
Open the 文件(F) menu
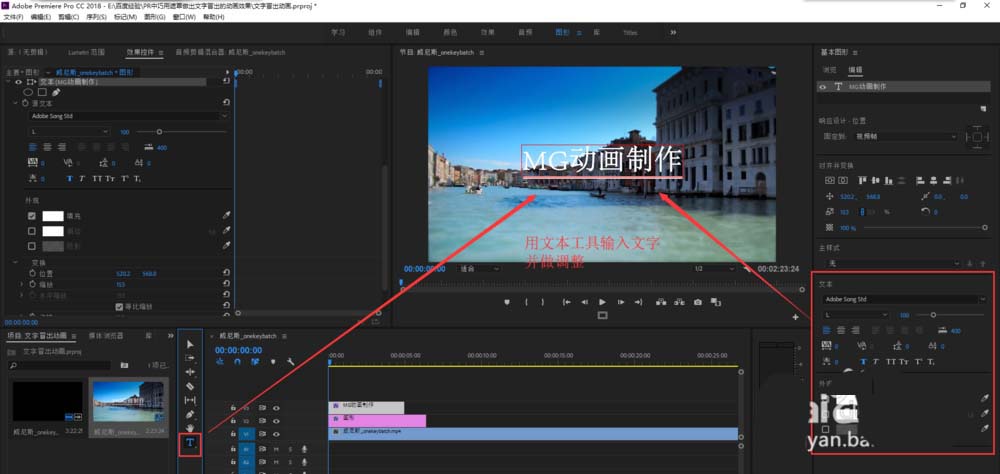point(13,17)
